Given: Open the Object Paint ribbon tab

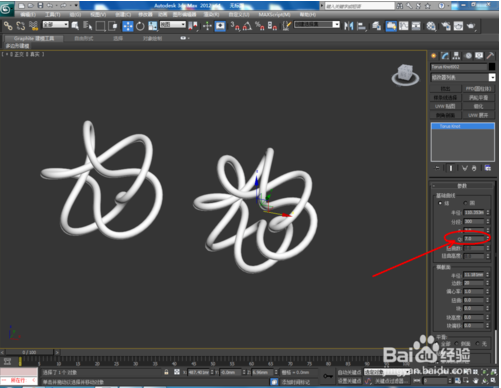Looking at the screenshot, I should [152, 38].
